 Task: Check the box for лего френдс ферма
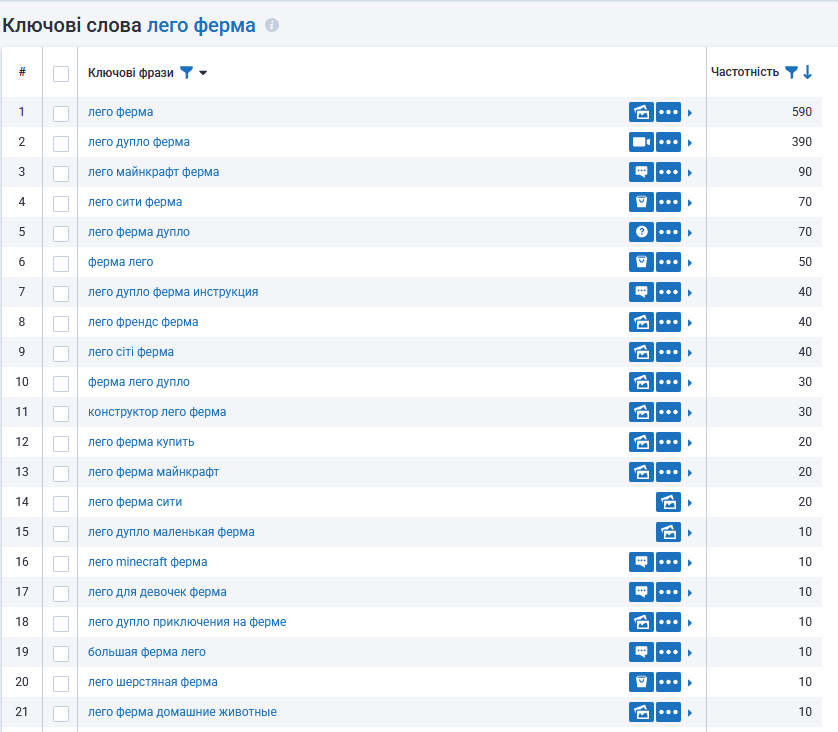(61, 324)
